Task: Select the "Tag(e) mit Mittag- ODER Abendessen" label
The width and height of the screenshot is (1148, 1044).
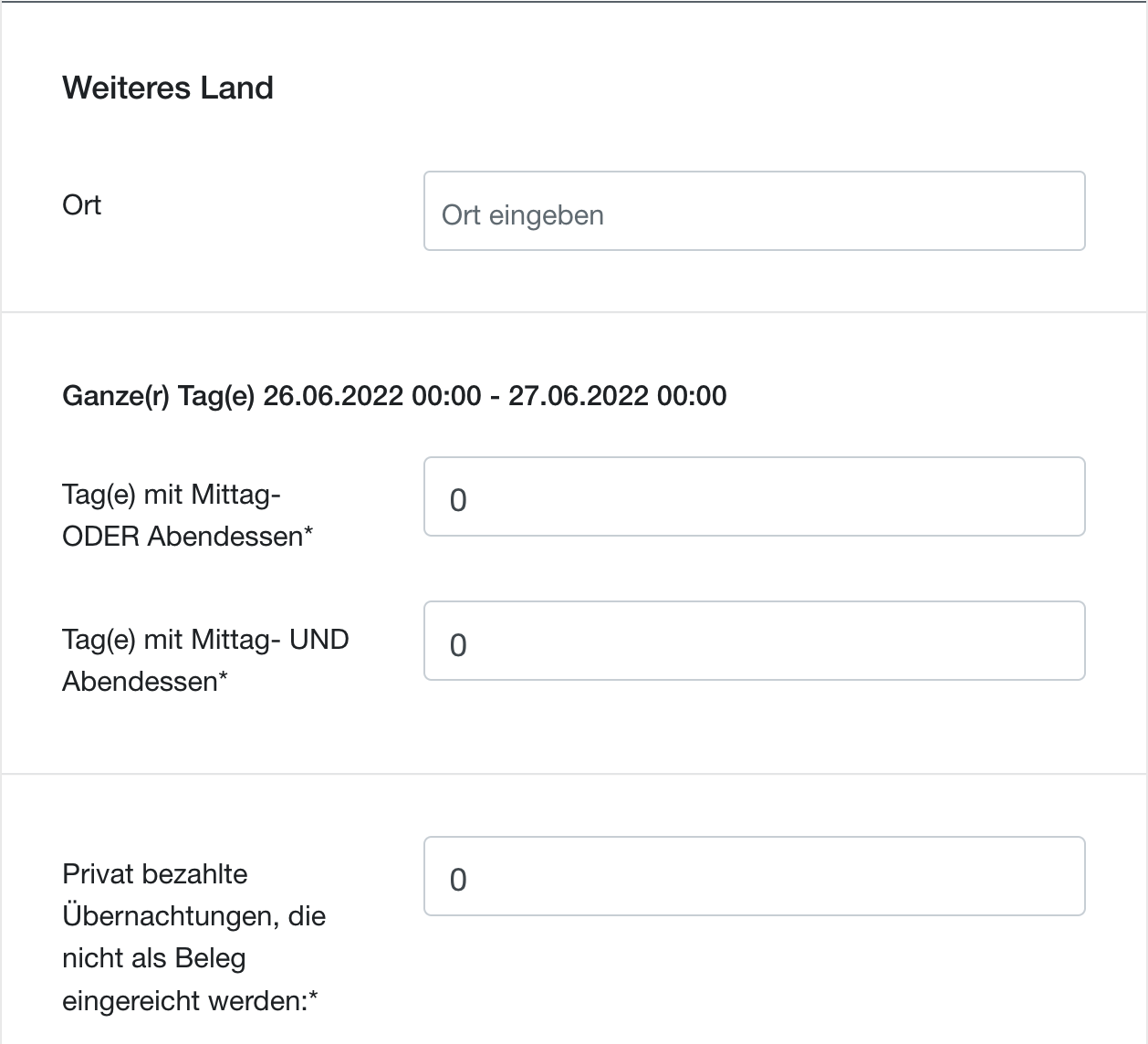Action: tap(187, 516)
